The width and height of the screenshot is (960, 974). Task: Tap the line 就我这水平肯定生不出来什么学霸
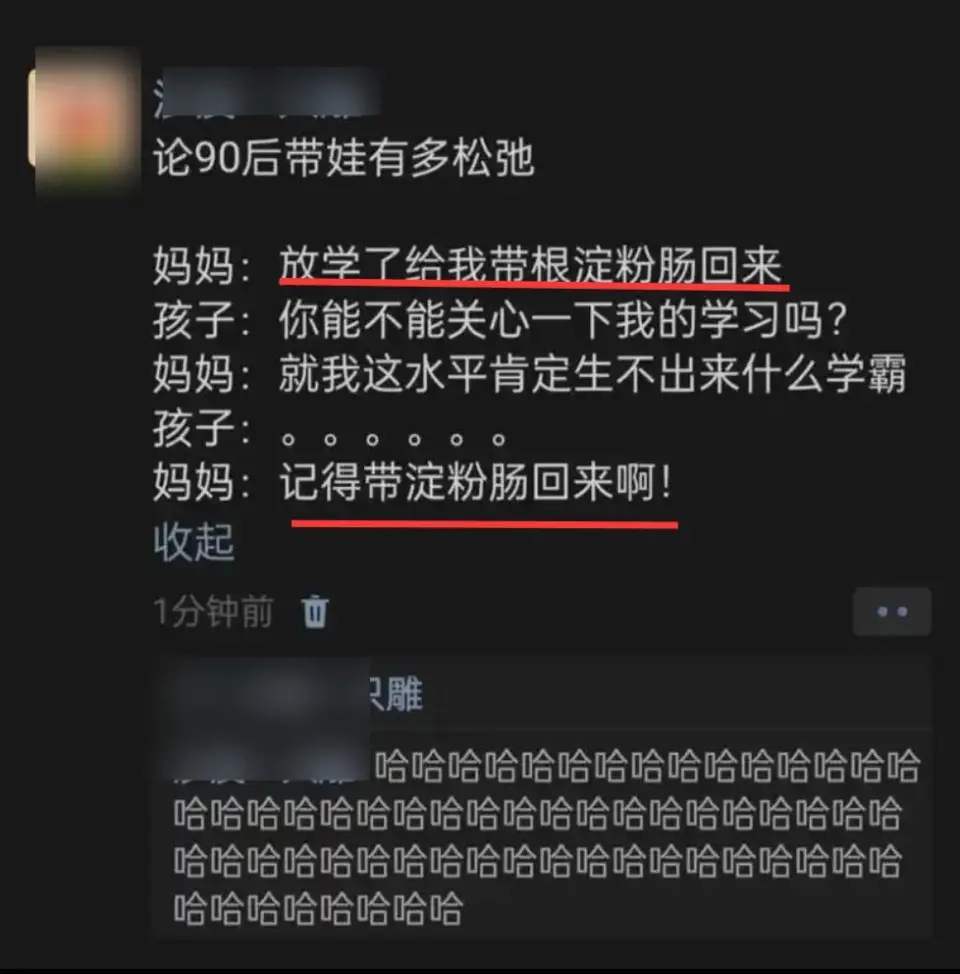click(x=592, y=374)
